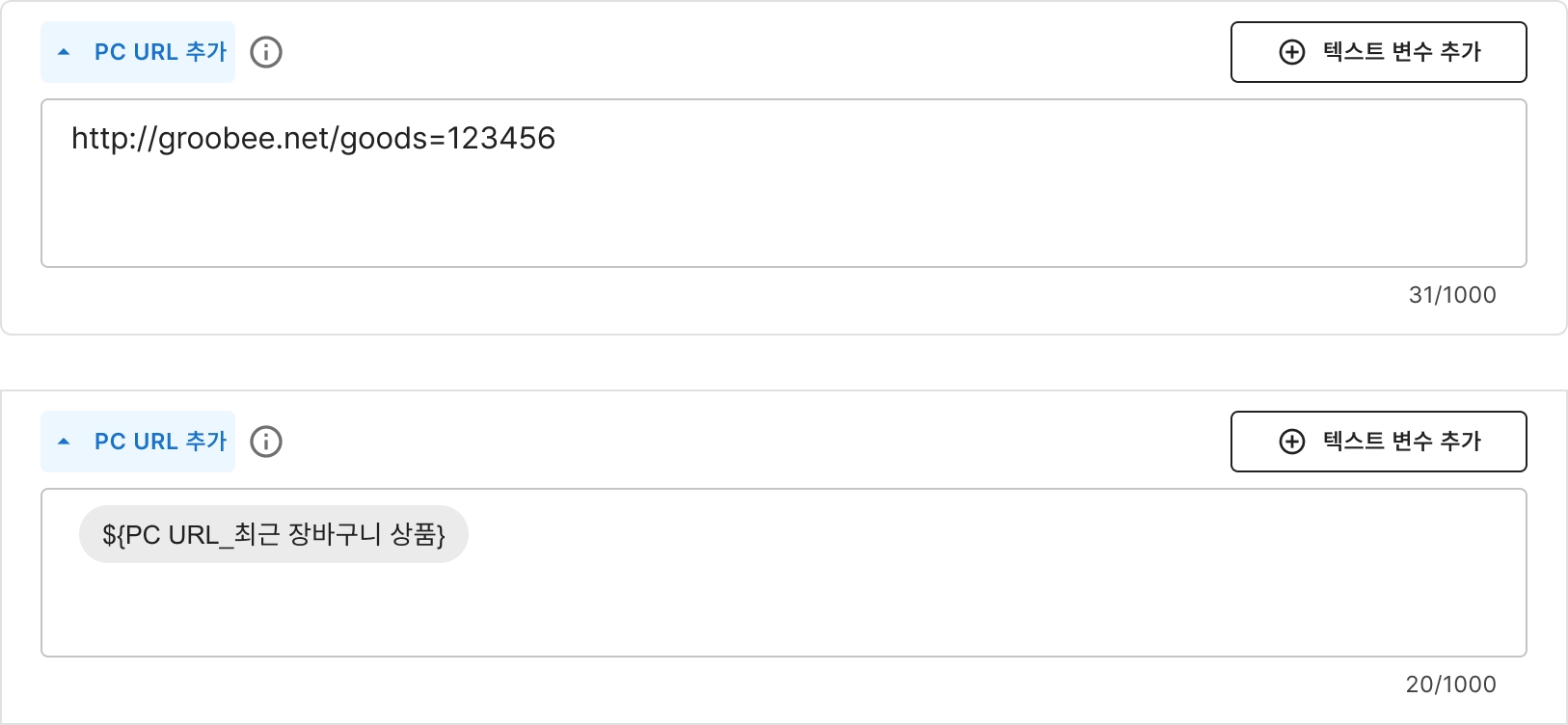Open info icon in the cart variable section
This screenshot has width=1568, height=725.
point(266,442)
